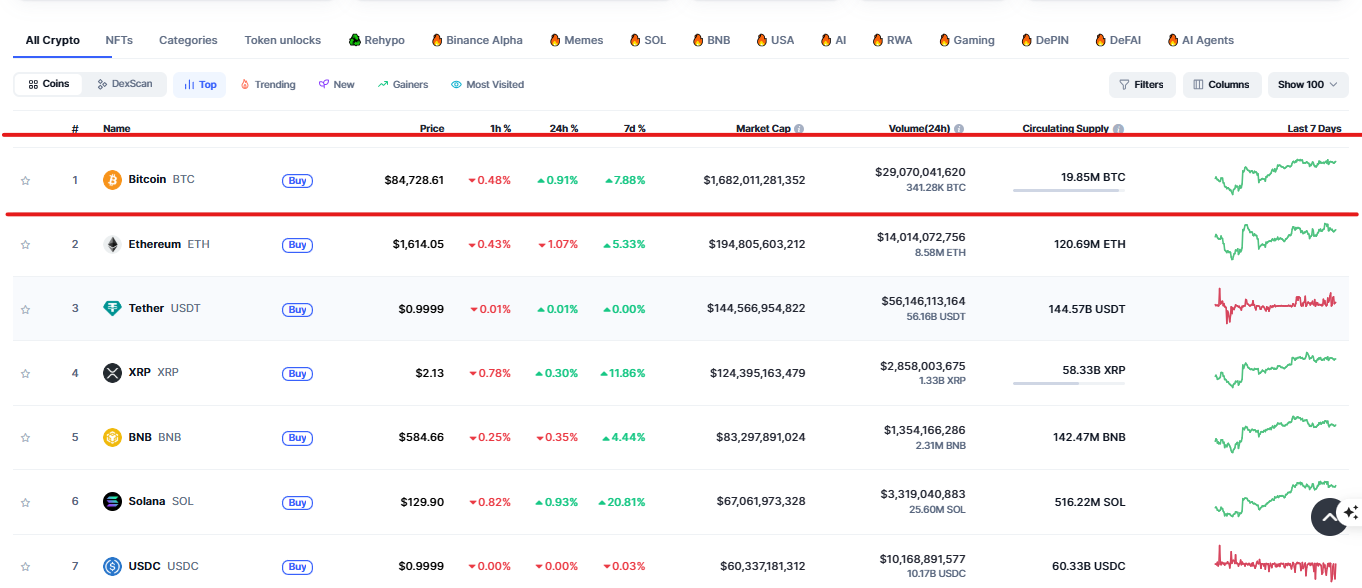This screenshot has height=588, width=1362.
Task: Show Trending coins
Action: click(268, 85)
